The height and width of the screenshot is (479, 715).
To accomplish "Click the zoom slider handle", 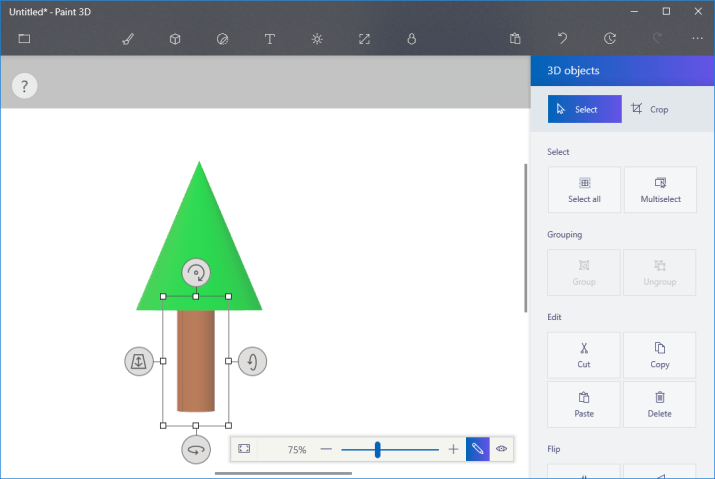I will click(x=378, y=449).
